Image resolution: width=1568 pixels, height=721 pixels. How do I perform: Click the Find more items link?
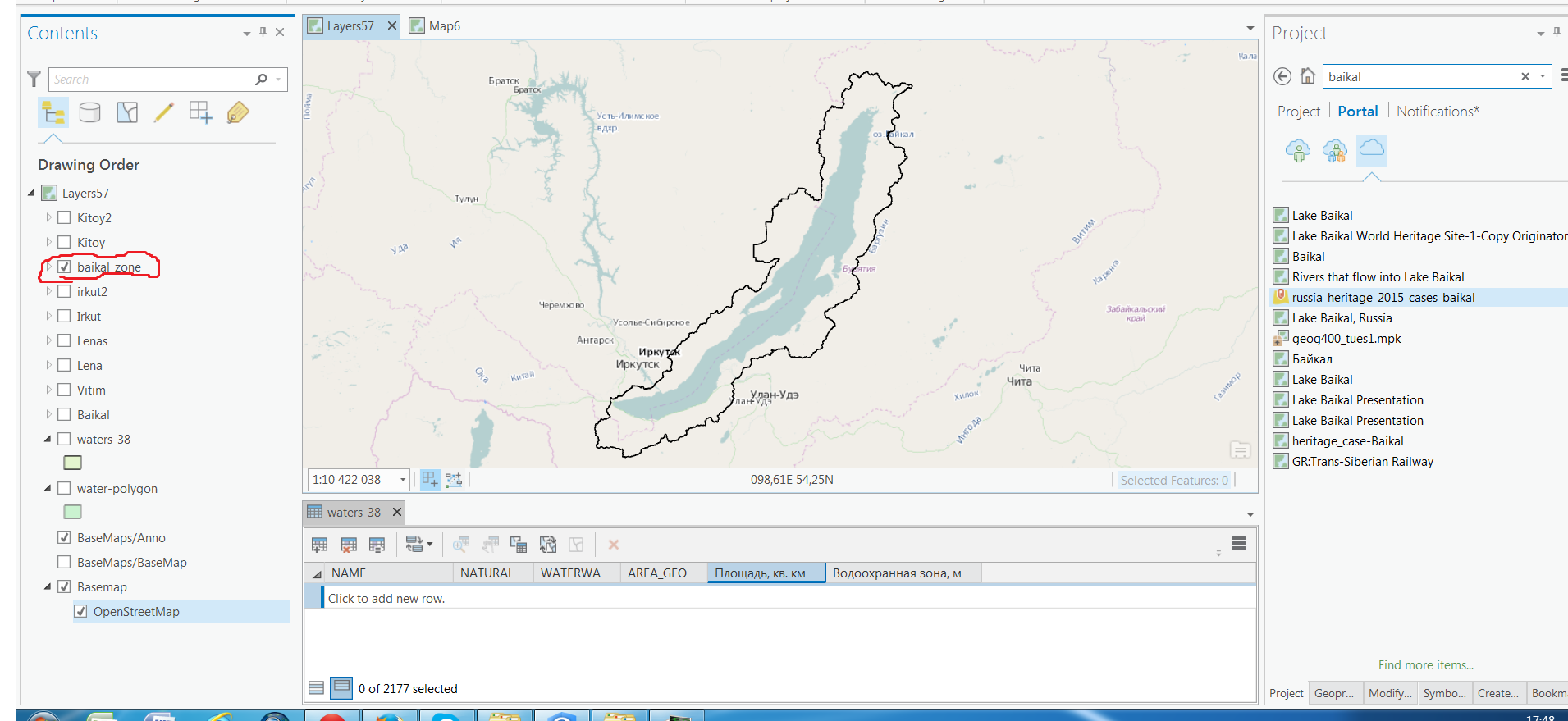pos(1425,665)
